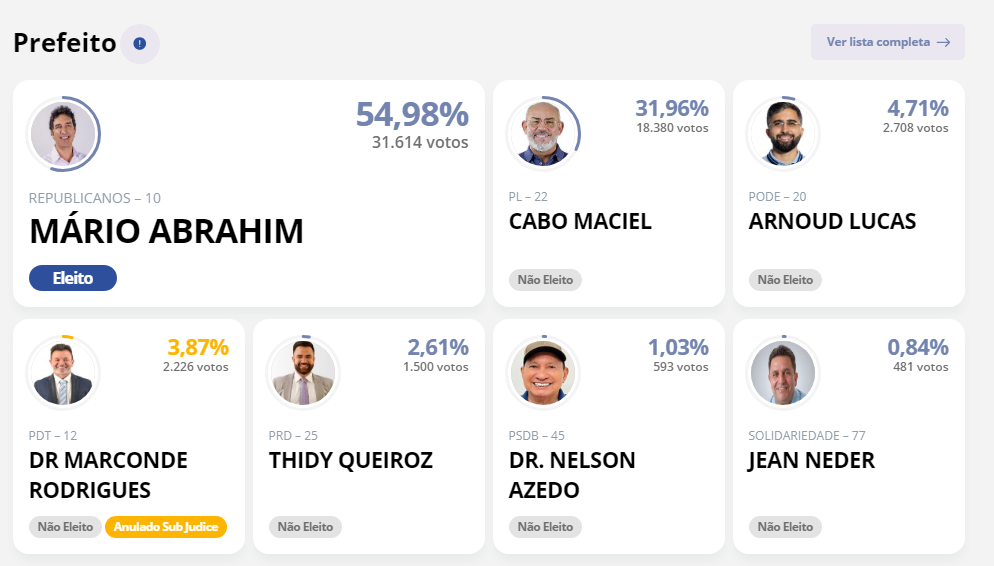Click Mário Abrahim's candidate photo
The image size is (994, 566).
[63, 133]
